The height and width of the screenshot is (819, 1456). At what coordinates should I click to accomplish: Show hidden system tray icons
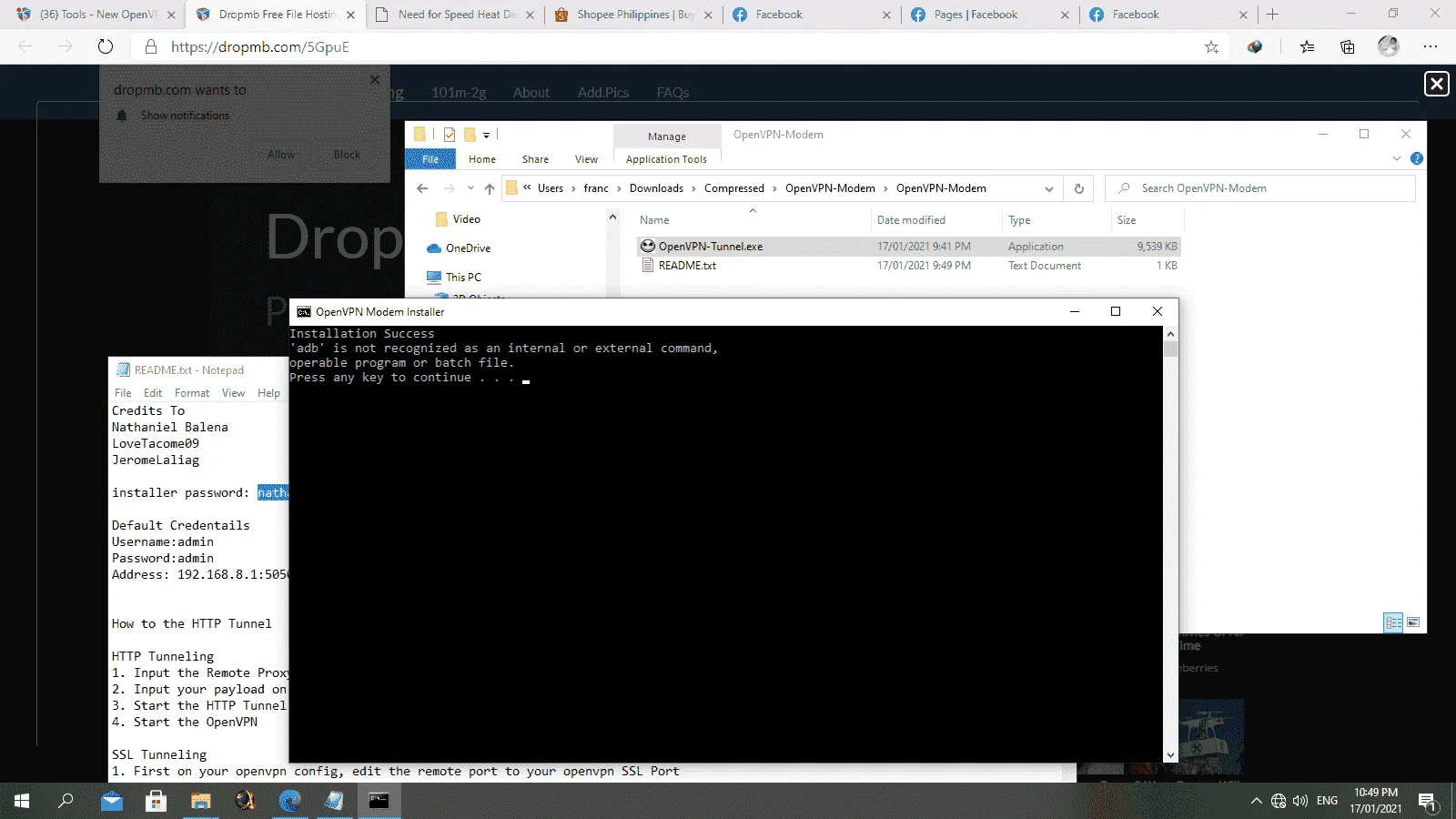1257,801
